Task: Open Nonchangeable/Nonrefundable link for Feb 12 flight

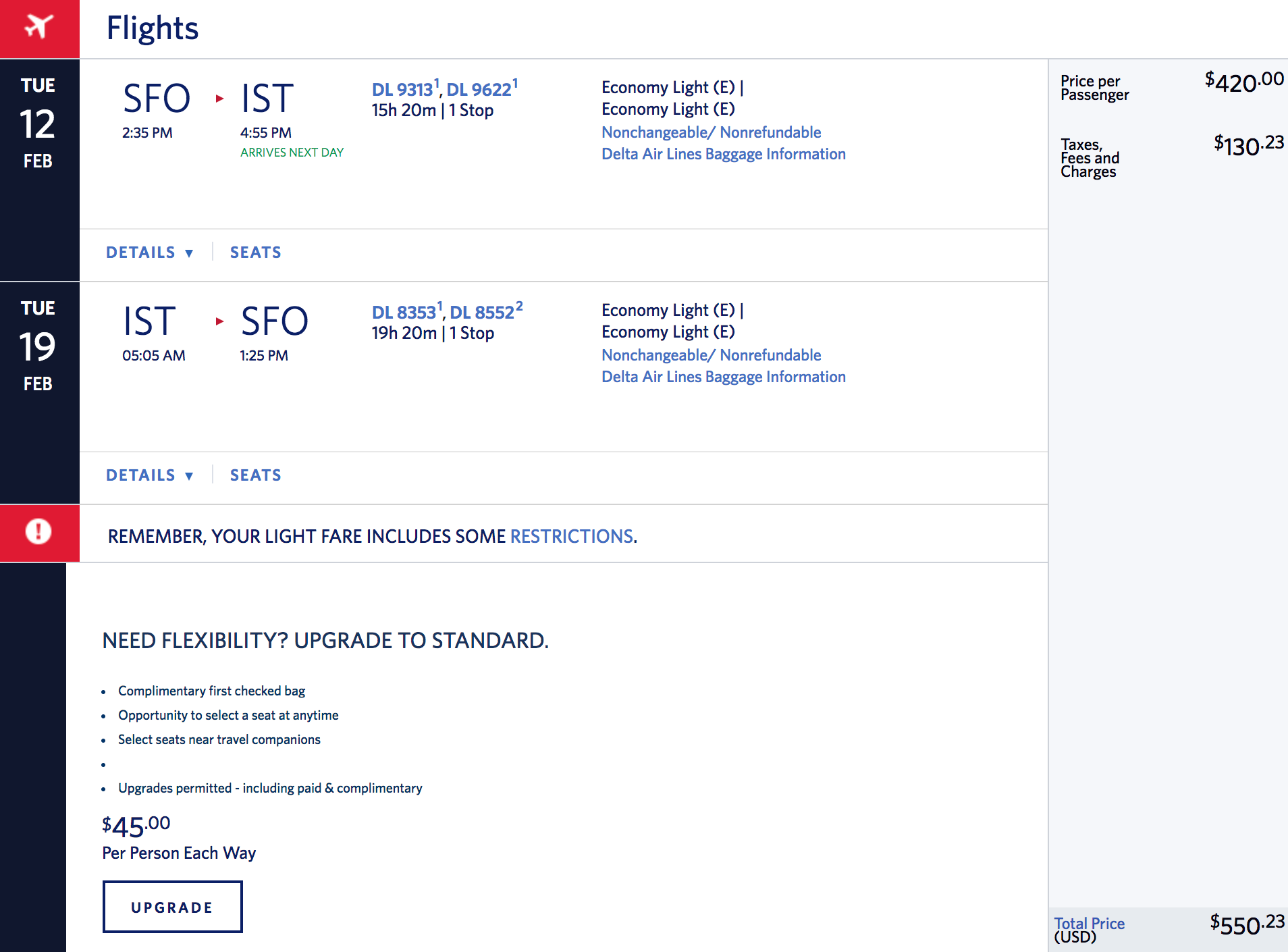Action: [712, 132]
